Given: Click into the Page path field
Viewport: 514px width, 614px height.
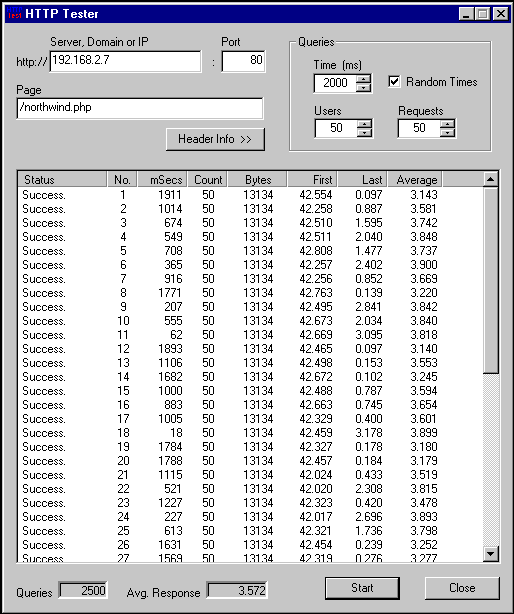Looking at the screenshot, I should (x=140, y=108).
